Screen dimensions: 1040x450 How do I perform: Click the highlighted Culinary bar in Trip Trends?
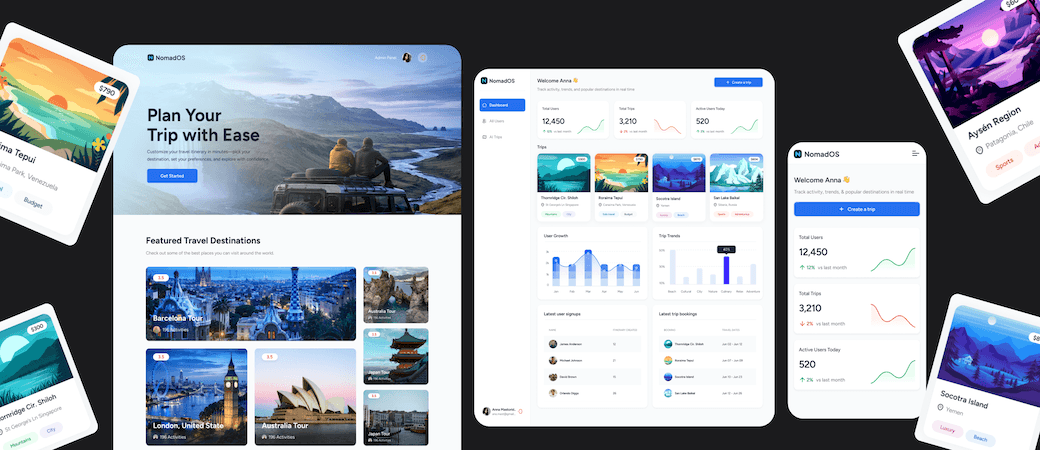[x=726, y=270]
